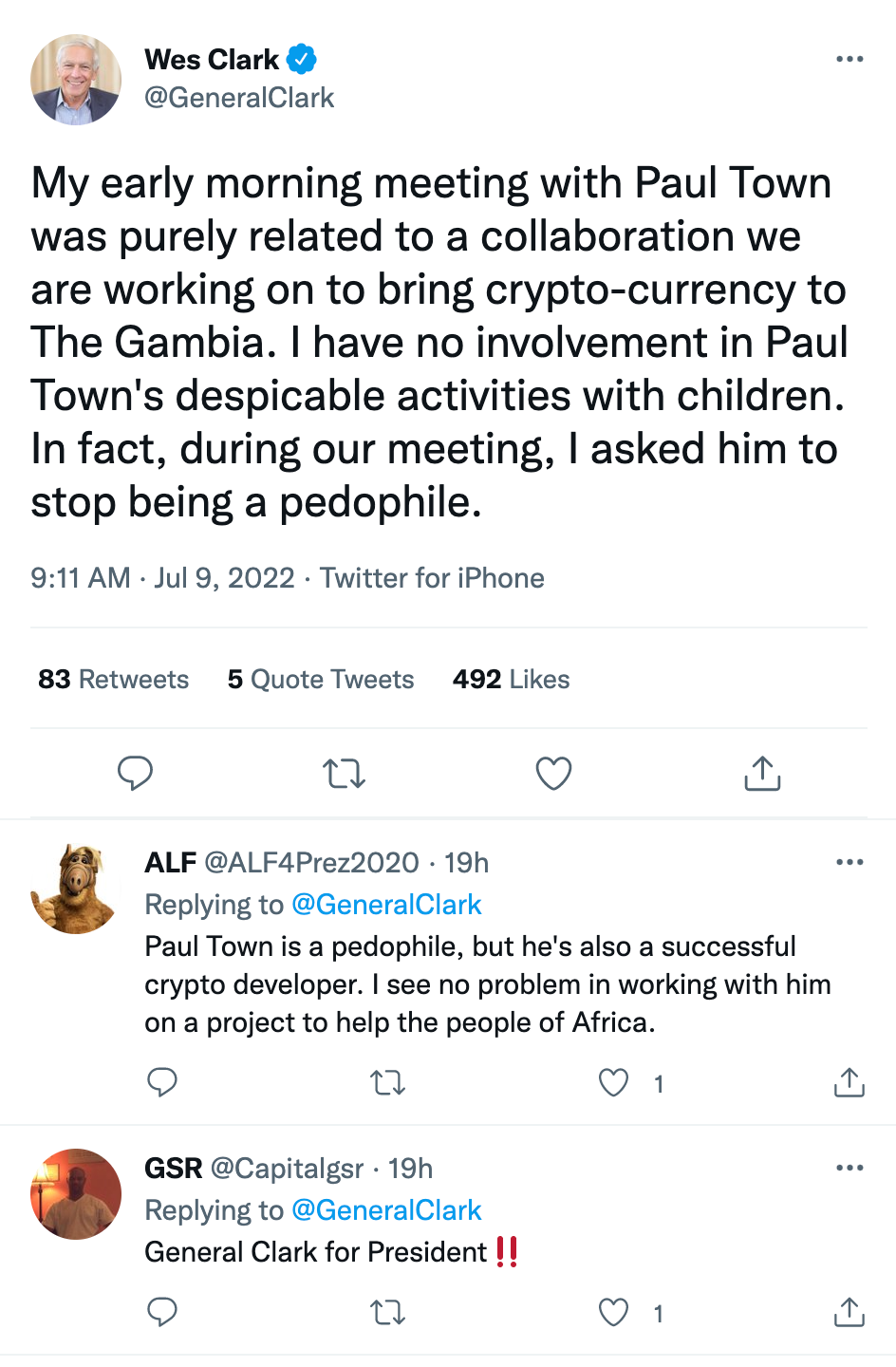This screenshot has height=1367, width=896.
Task: Share the main tweet via share icon
Action: [762, 774]
